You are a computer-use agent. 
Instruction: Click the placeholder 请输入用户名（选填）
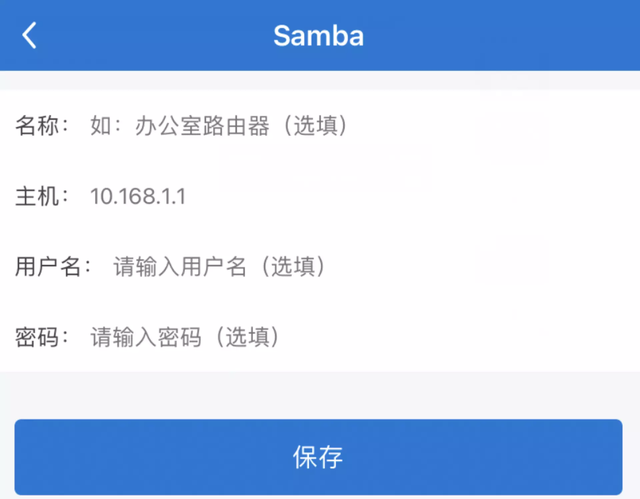pyautogui.click(x=220, y=267)
